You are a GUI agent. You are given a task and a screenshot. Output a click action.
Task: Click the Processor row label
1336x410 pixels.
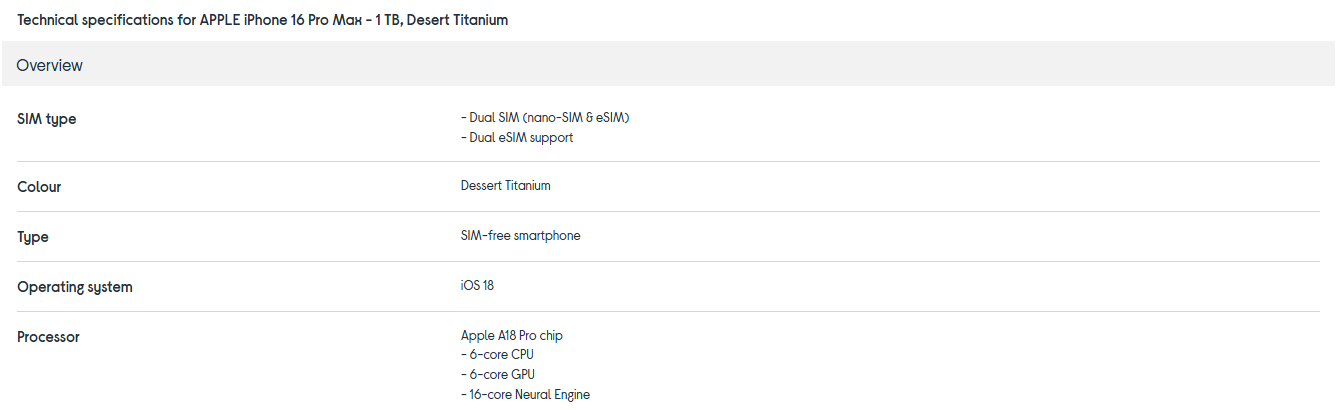pos(48,337)
